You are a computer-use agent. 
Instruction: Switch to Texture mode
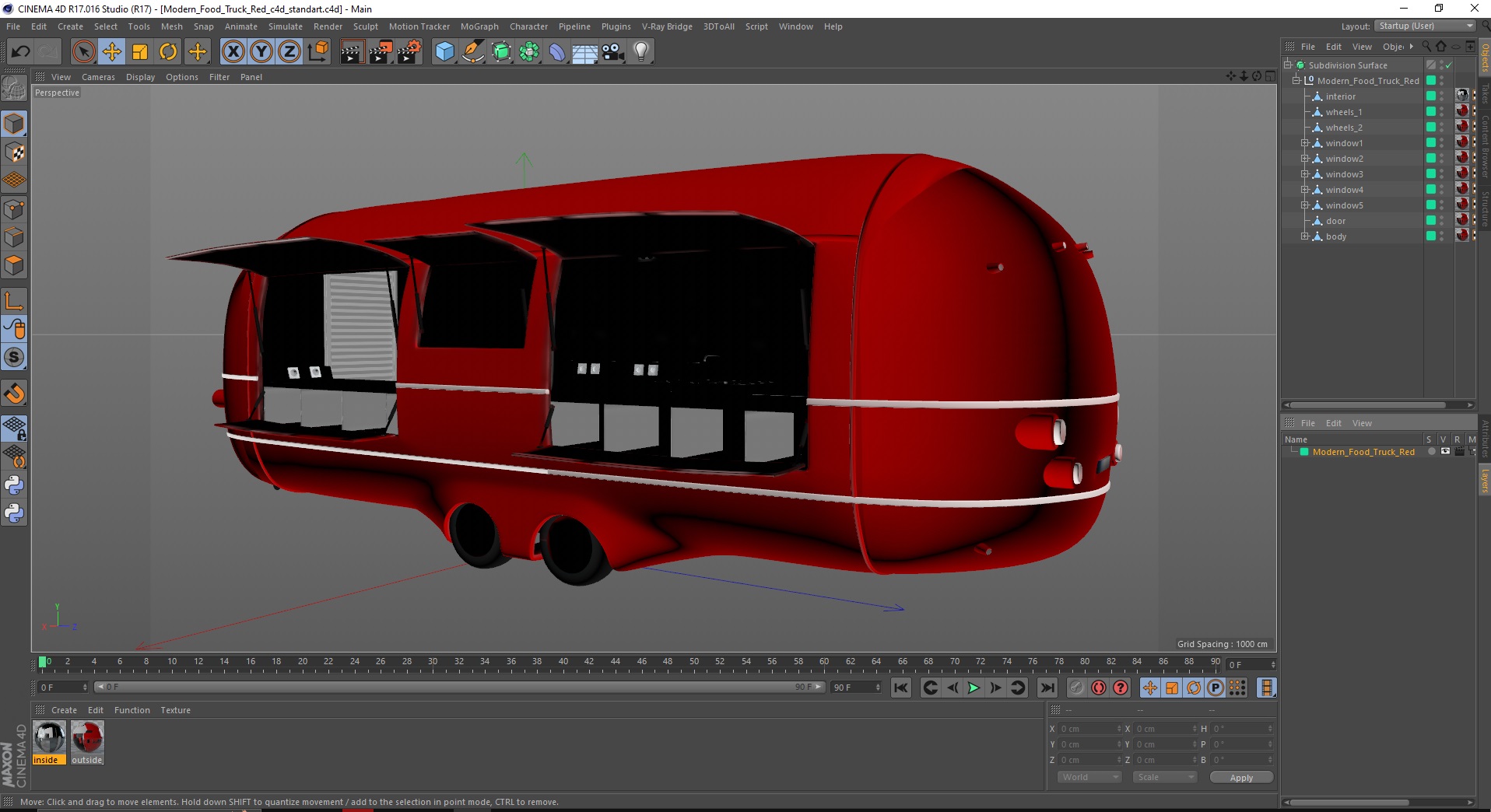pos(15,152)
